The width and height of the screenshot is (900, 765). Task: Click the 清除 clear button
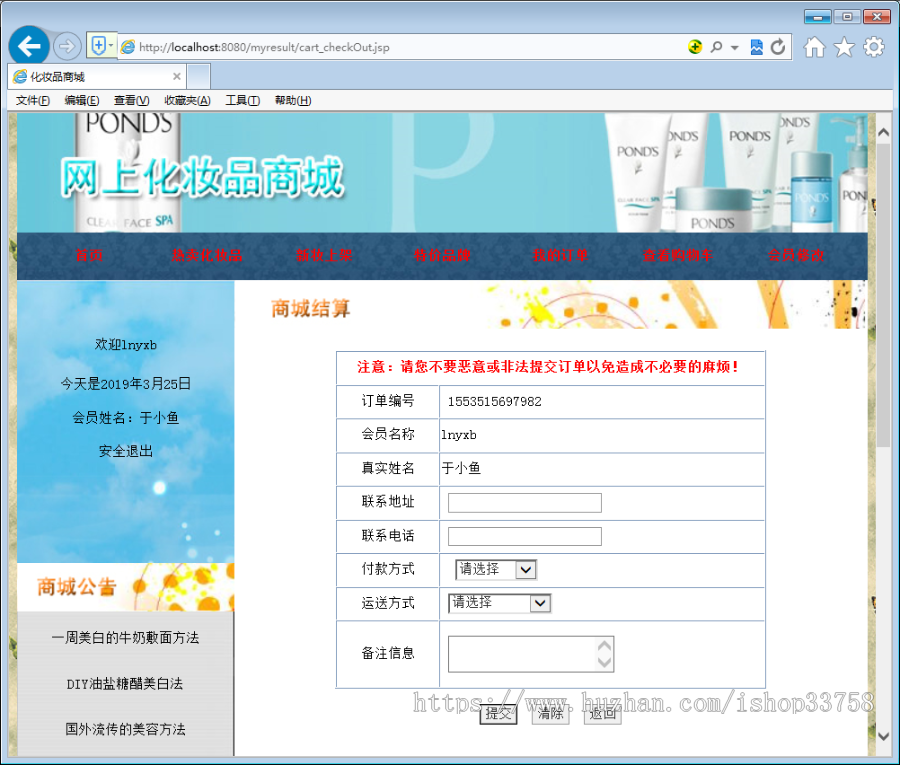click(551, 713)
